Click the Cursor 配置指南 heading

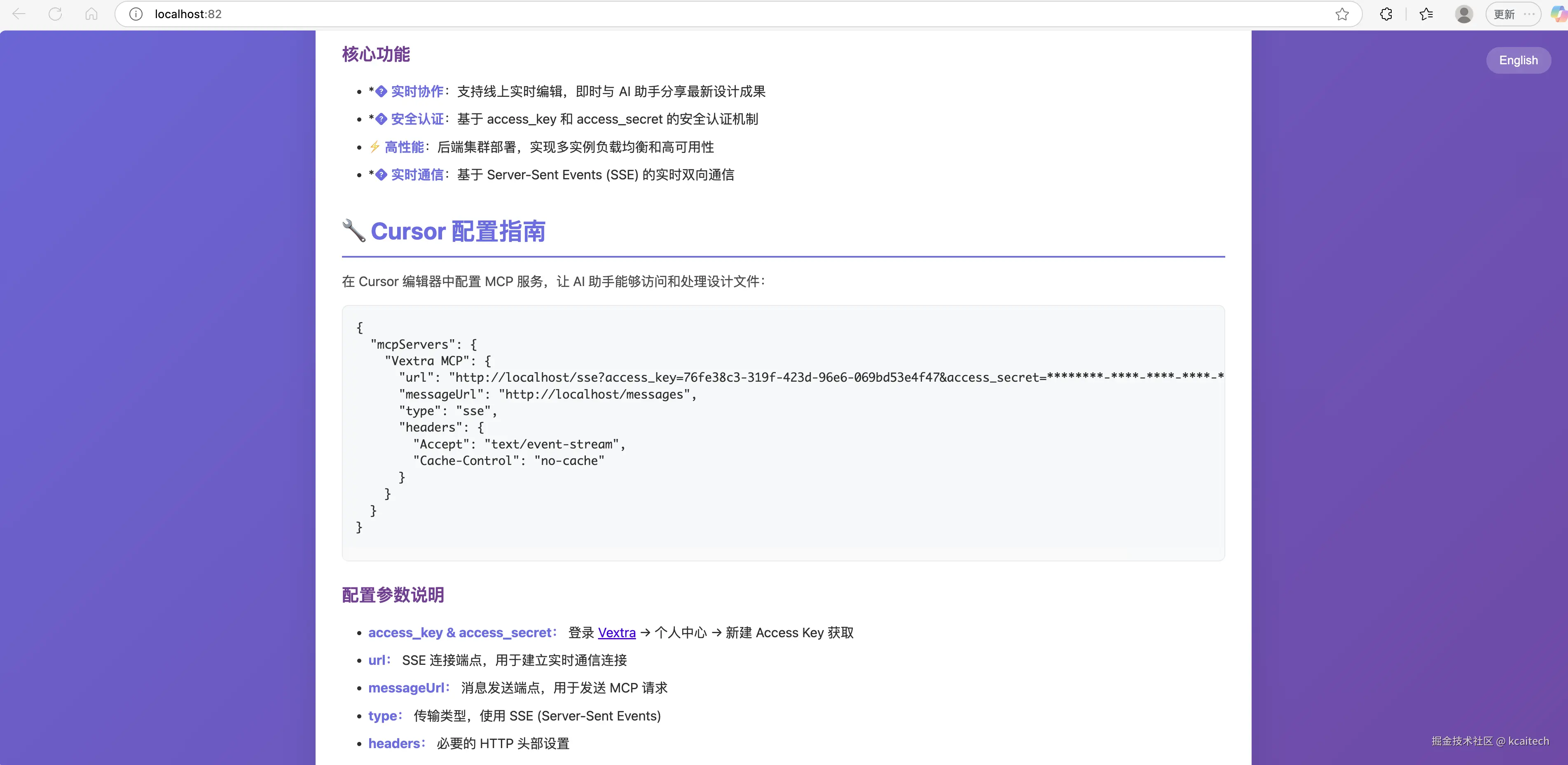click(458, 232)
